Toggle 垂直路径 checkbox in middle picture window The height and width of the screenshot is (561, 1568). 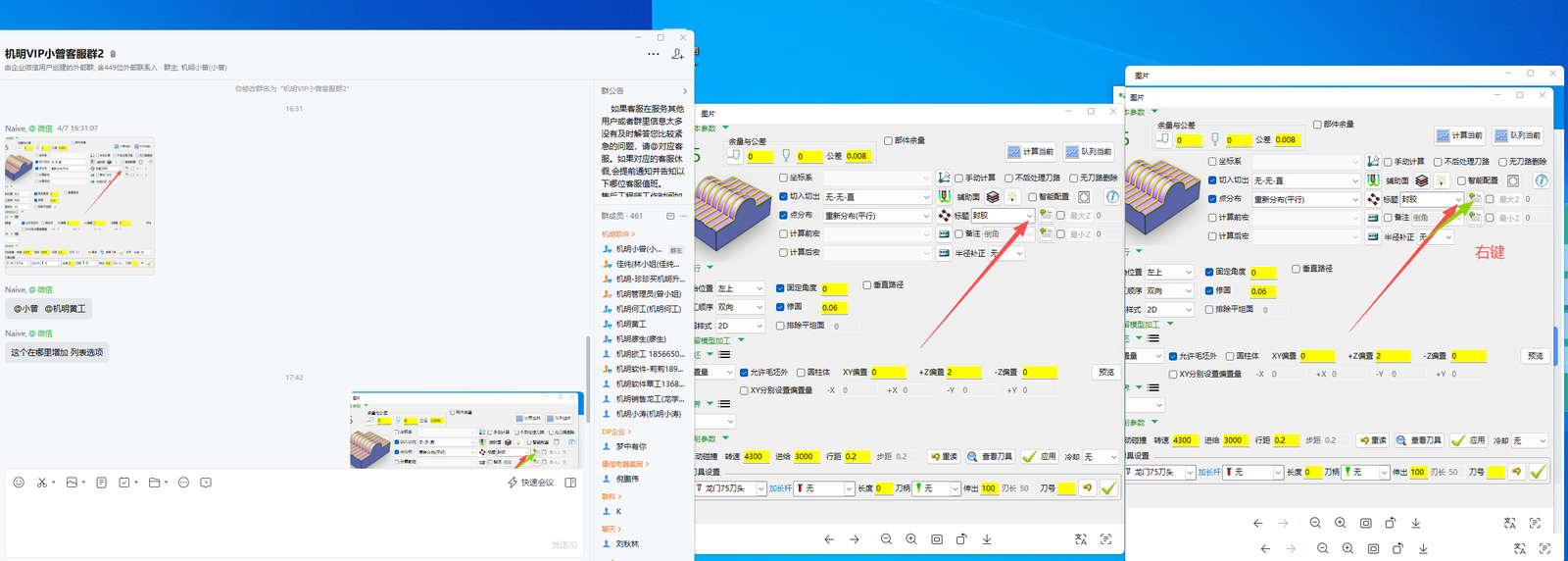click(867, 285)
